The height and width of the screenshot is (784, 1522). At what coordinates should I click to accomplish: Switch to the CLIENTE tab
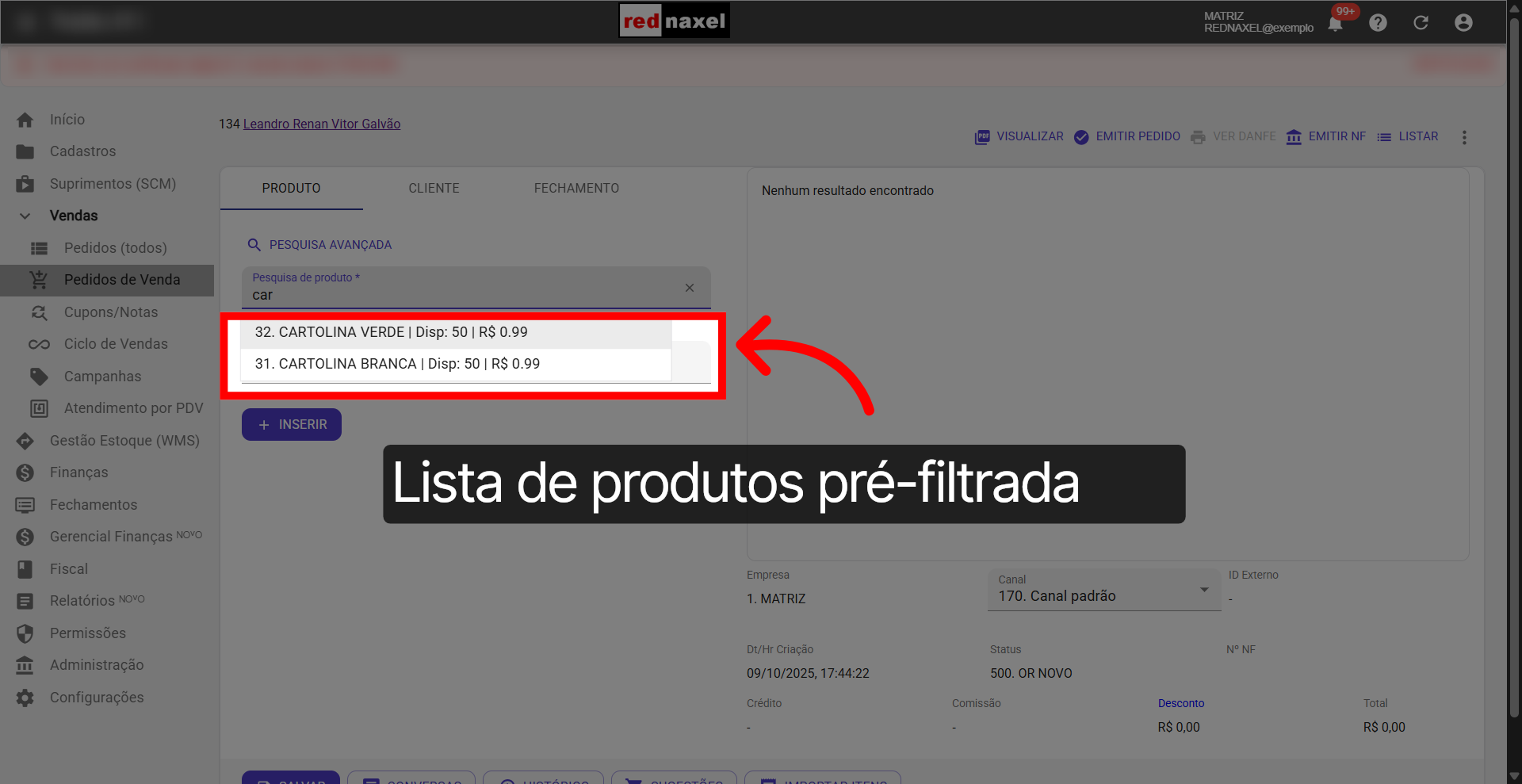pos(434,188)
